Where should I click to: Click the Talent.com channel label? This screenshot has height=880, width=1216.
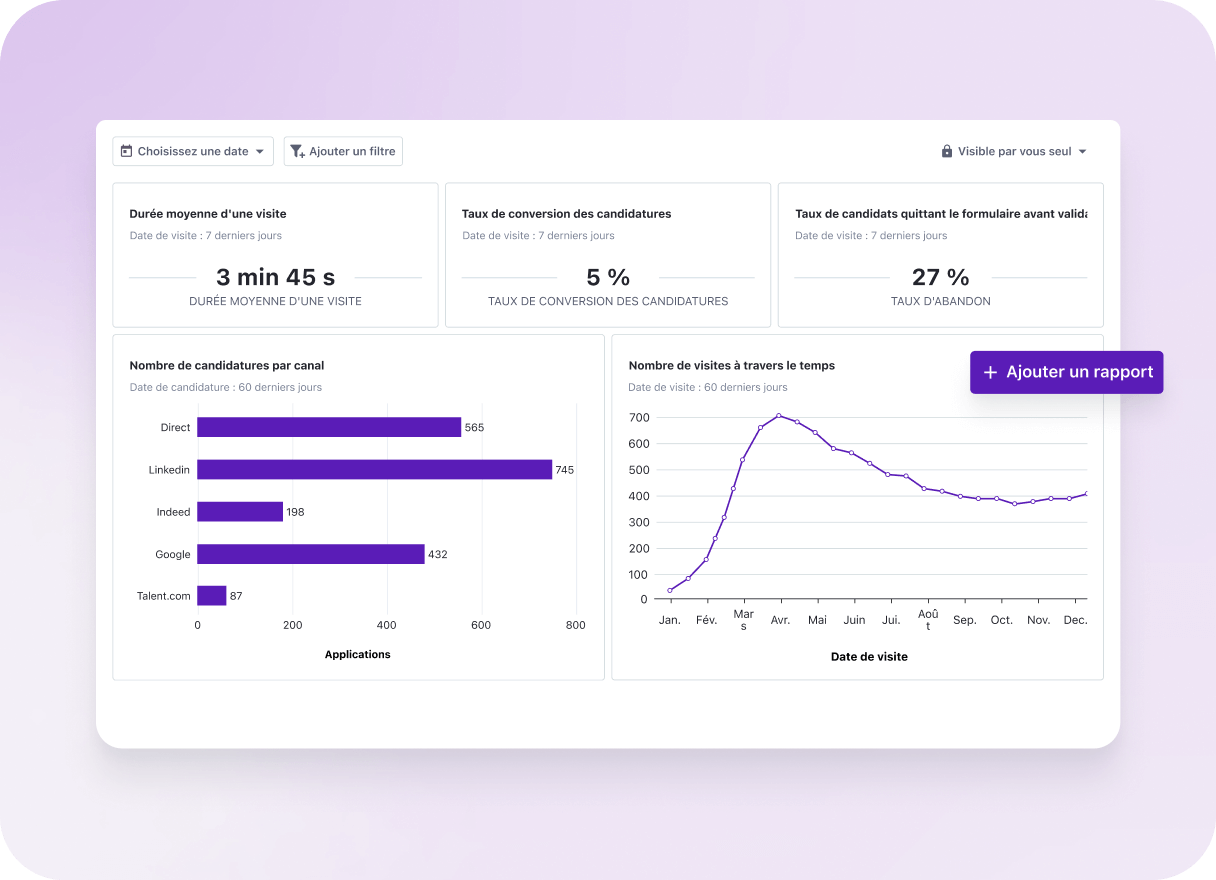(x=163, y=596)
